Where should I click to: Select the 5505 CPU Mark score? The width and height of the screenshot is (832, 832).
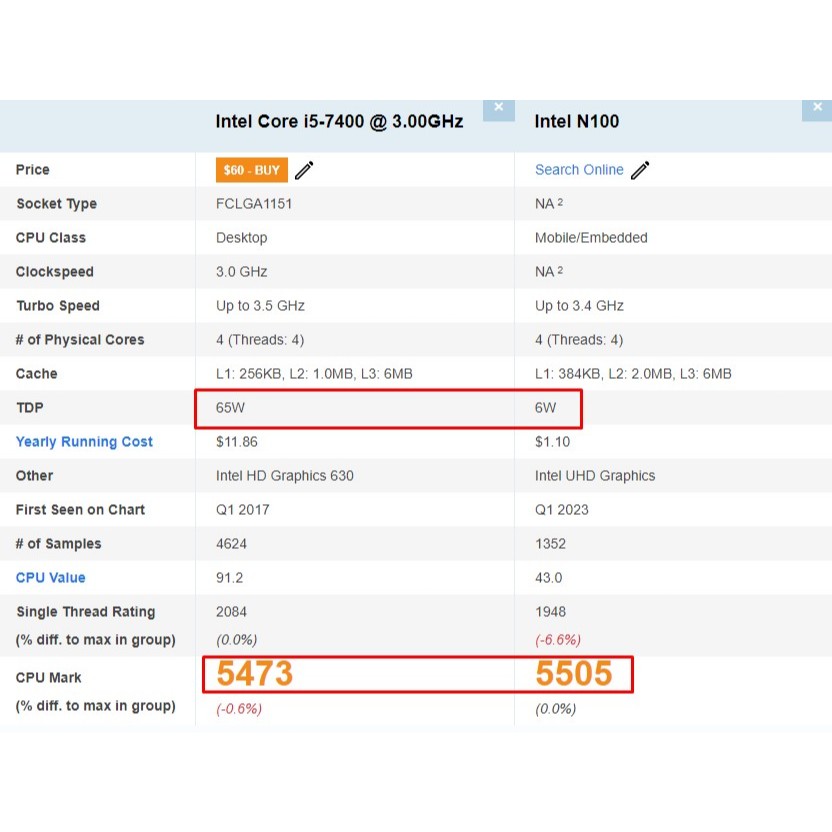pyautogui.click(x=573, y=675)
